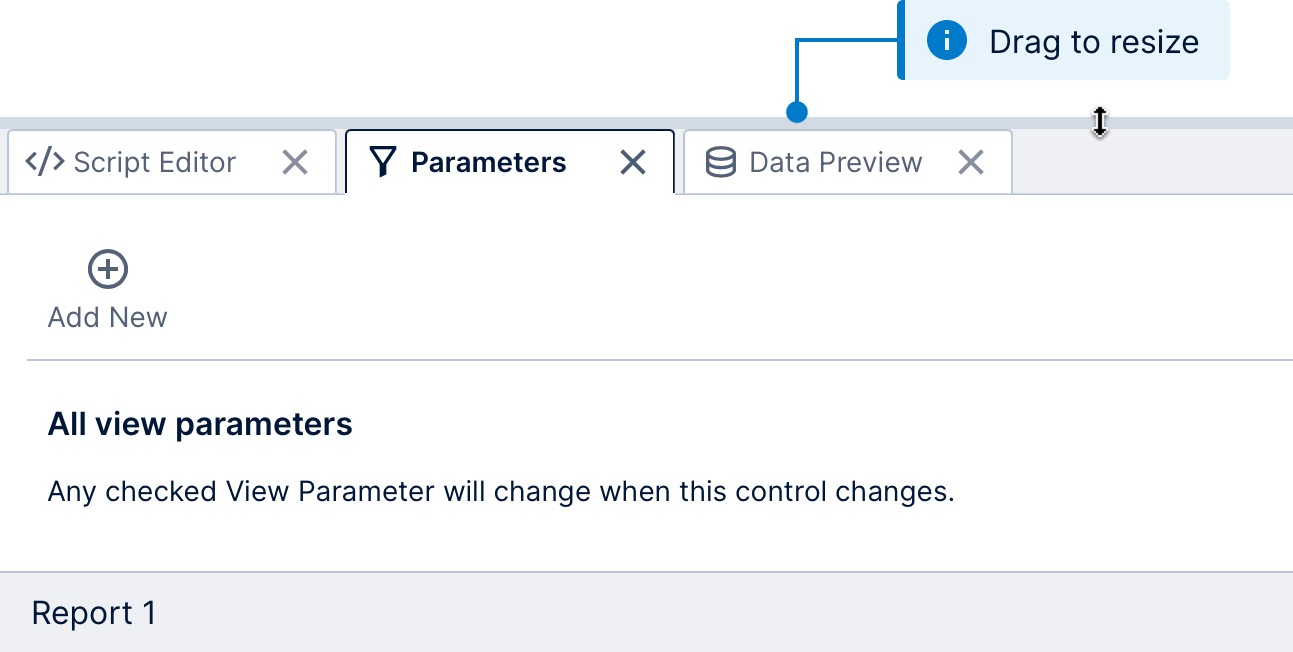Click the blue dot on resize bar
The width and height of the screenshot is (1293, 652).
[x=796, y=112]
